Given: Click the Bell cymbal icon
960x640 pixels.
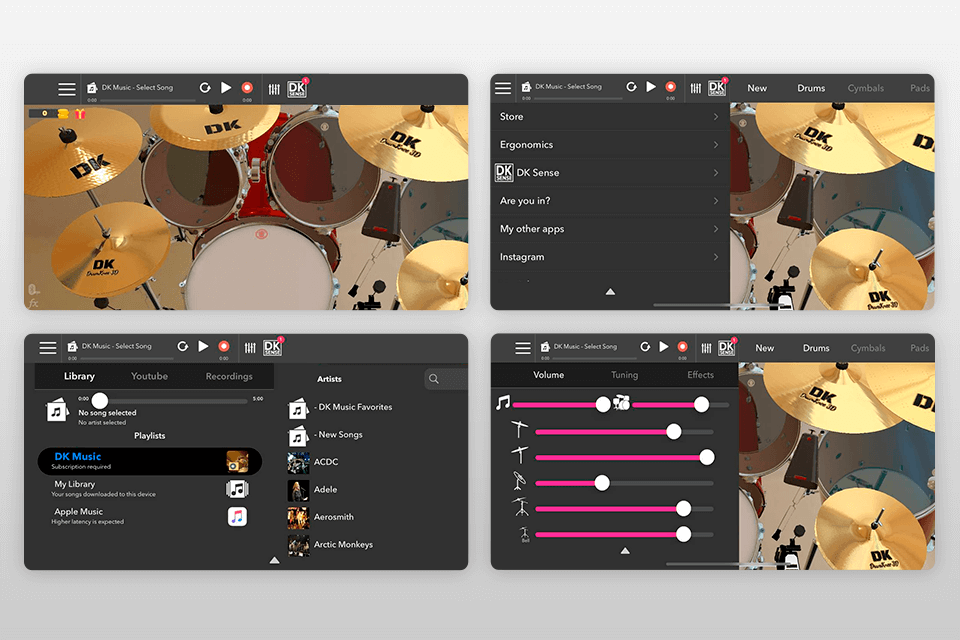Looking at the screenshot, I should click(525, 535).
